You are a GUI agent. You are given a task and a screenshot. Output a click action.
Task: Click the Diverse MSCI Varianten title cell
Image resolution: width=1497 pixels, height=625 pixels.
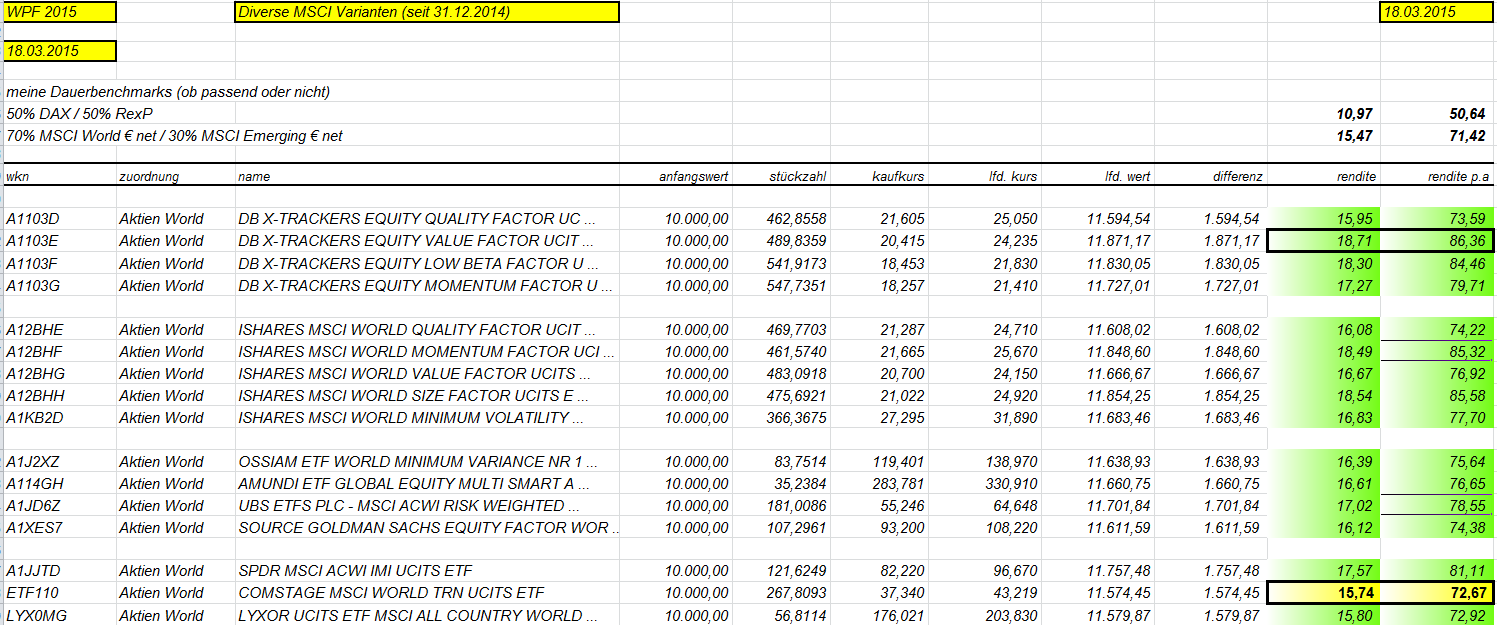(427, 12)
